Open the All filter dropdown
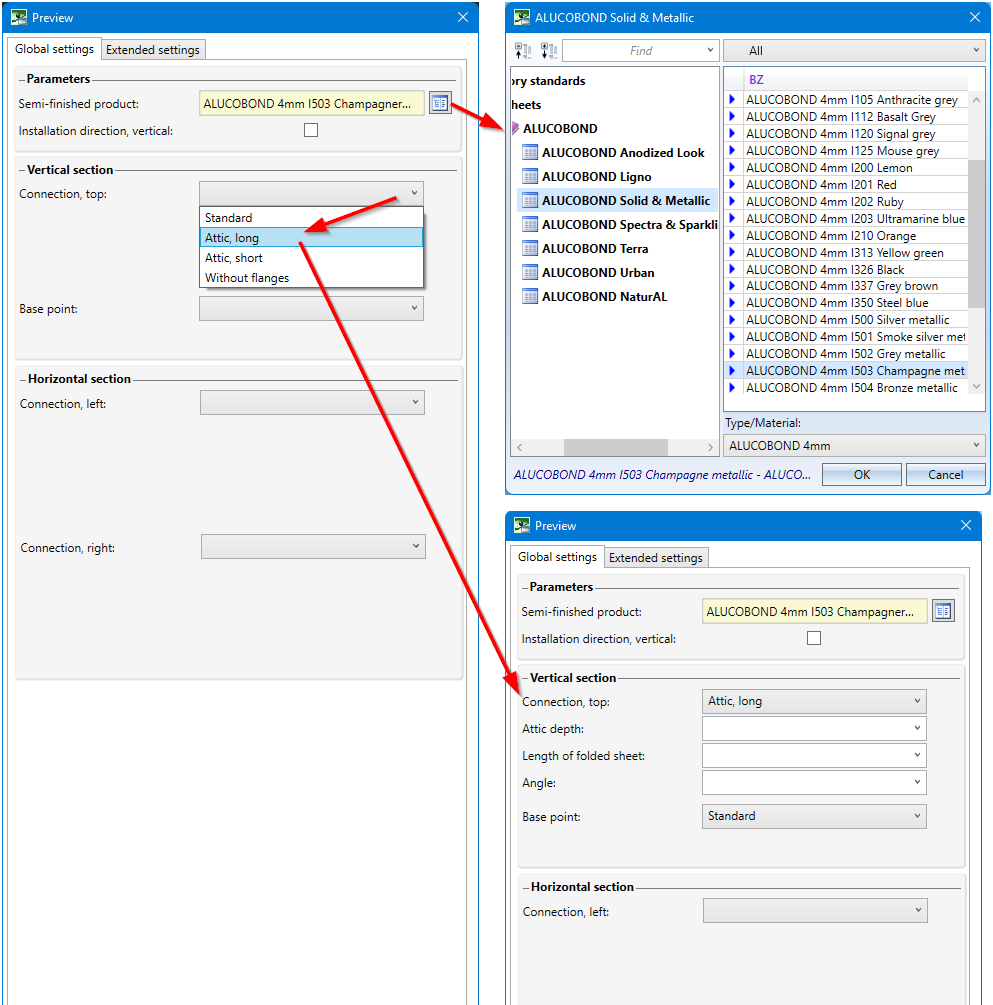Viewport: 993px width, 1005px height. [854, 51]
